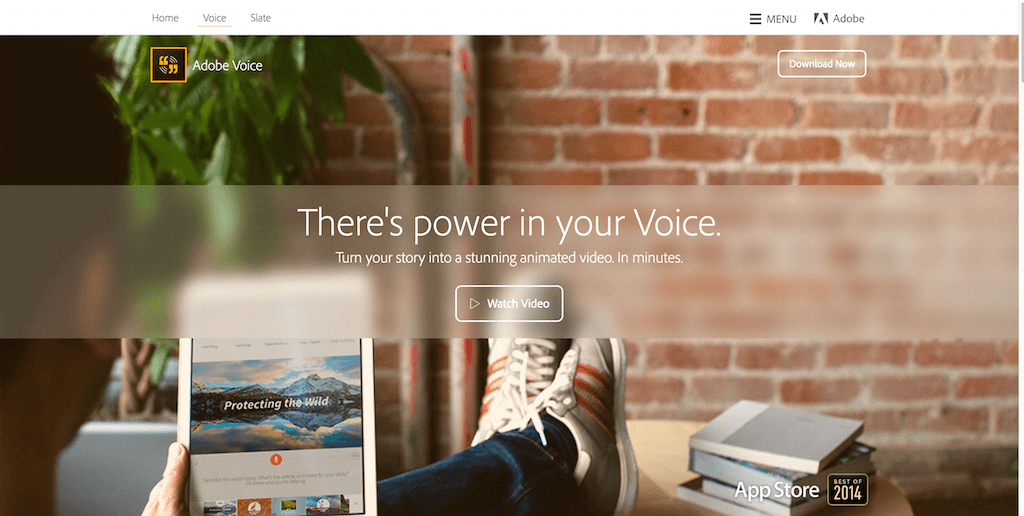Tap the orange microphone icon on tablet
The height and width of the screenshot is (516, 1024).
pos(276,459)
